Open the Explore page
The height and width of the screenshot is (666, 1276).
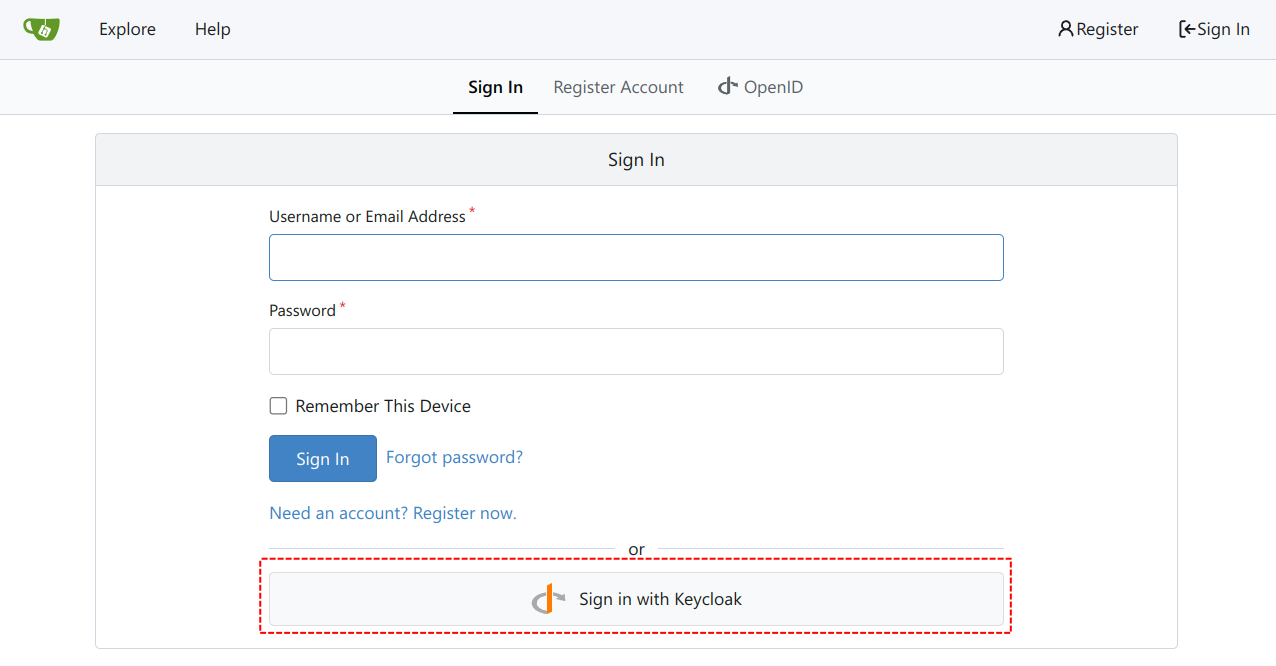(127, 29)
